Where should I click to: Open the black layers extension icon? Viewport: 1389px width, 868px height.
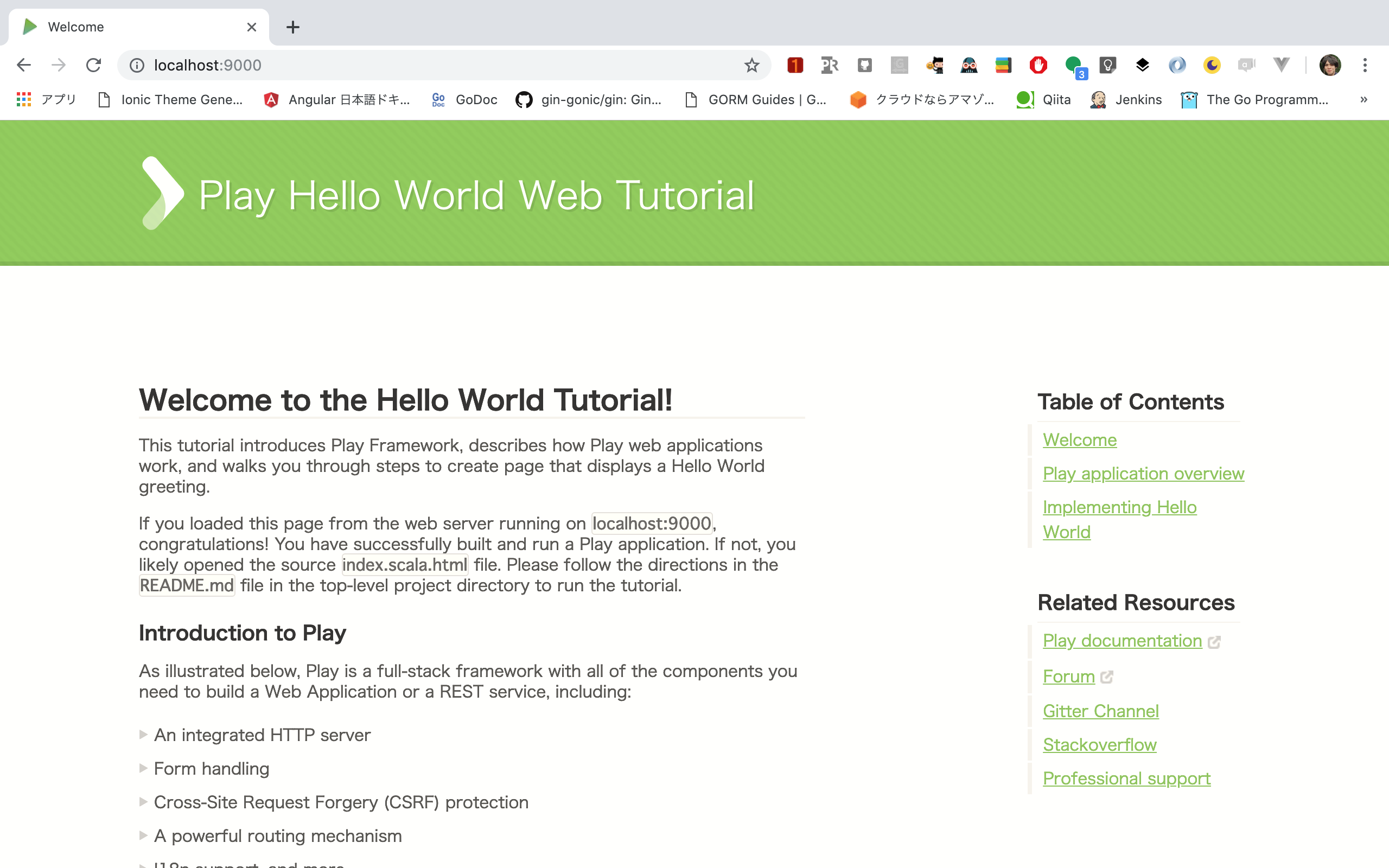tap(1142, 66)
